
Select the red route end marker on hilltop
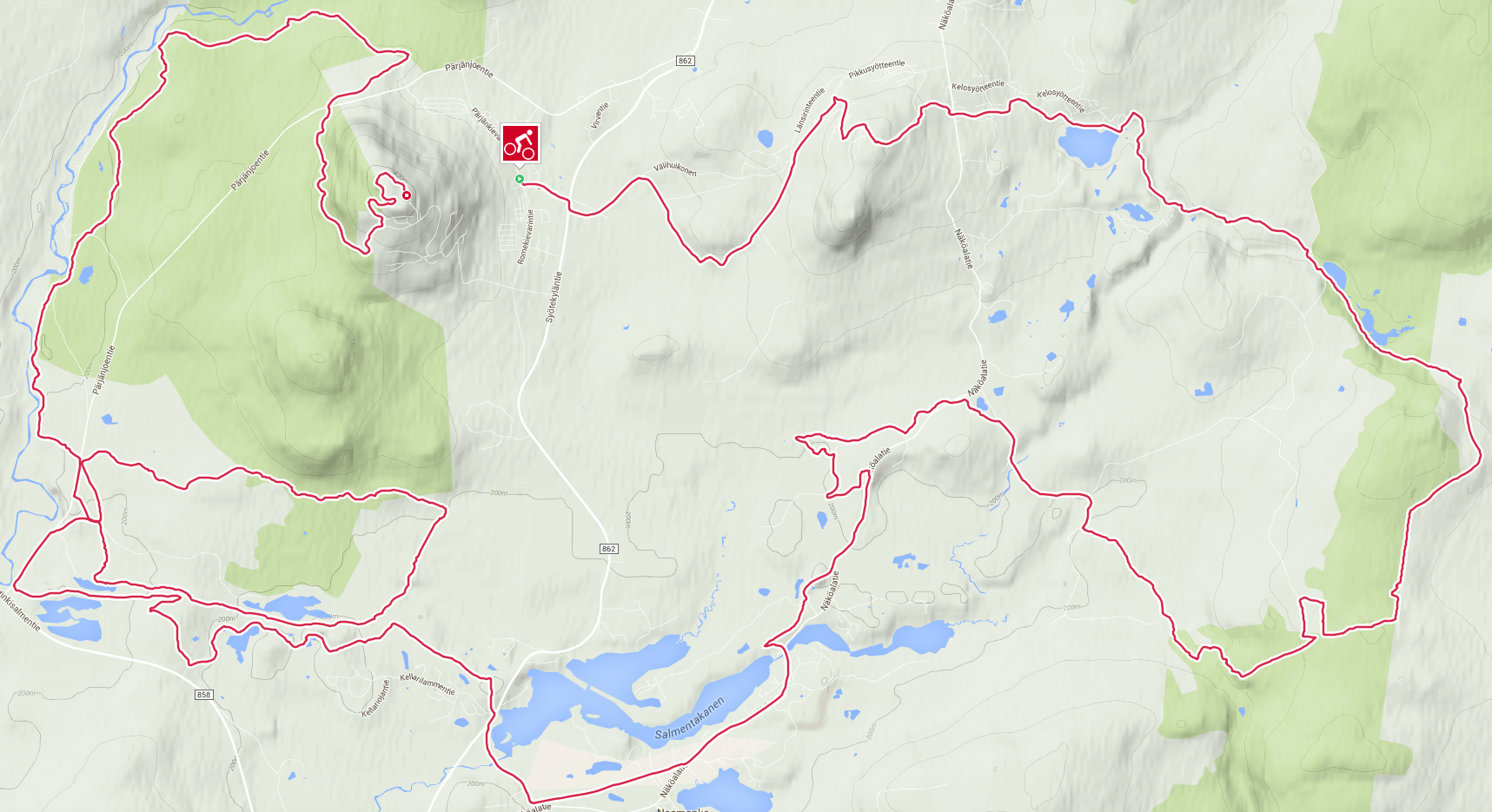(x=406, y=195)
